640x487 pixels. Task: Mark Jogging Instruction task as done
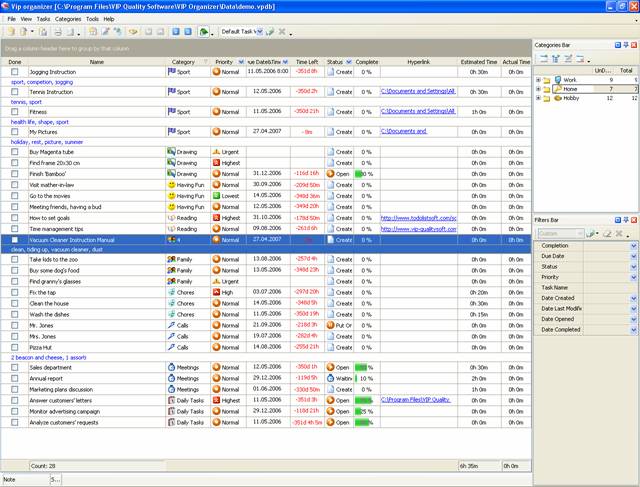15,72
